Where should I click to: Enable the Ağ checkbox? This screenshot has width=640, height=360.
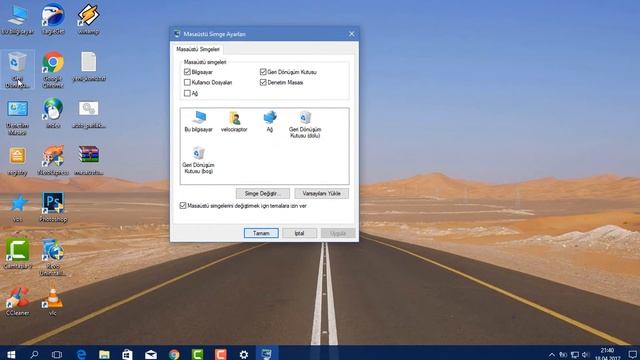coord(187,93)
